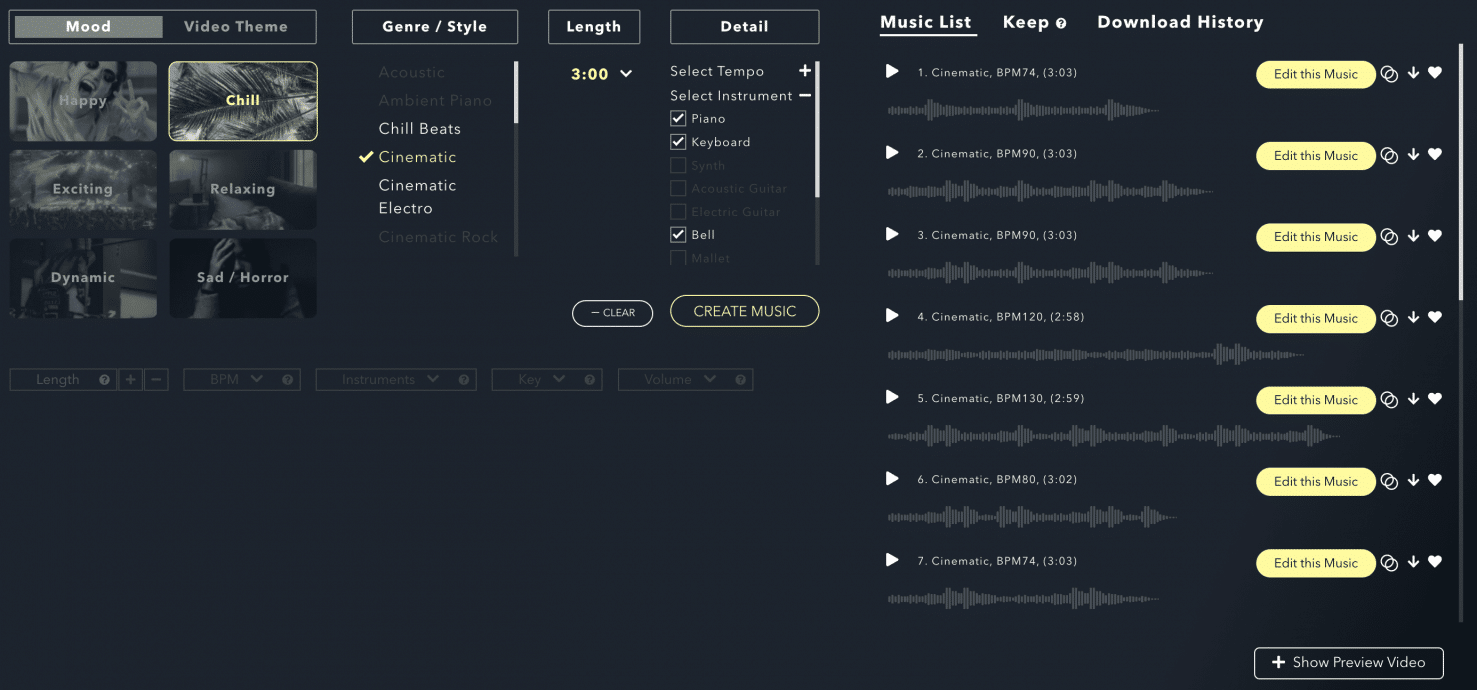This screenshot has height=690, width=1477.
Task: Click the heart icon for track 6
Action: point(1435,481)
